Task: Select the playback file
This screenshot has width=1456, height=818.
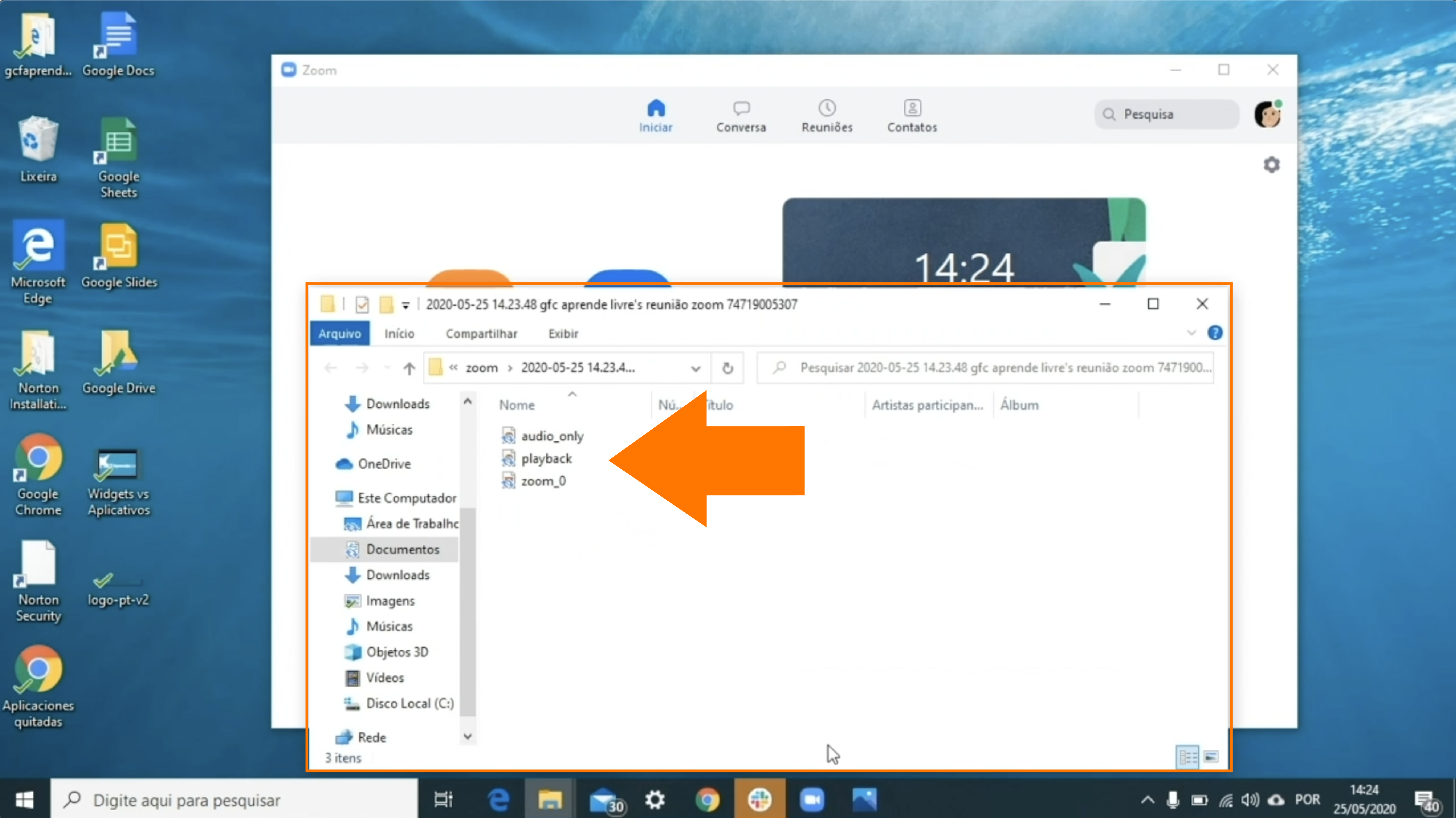Action: point(536,458)
